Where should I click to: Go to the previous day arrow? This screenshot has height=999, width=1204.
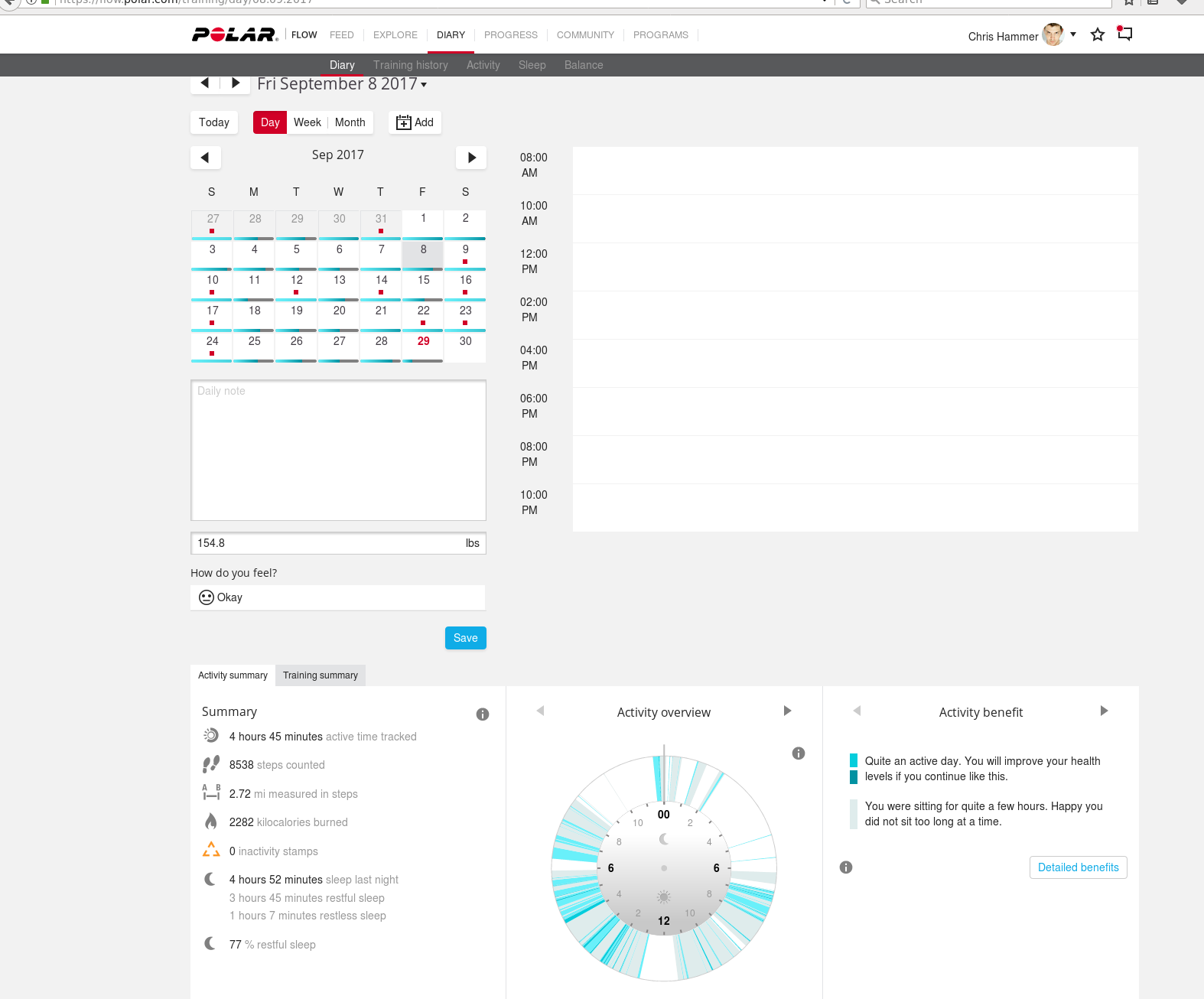(x=205, y=83)
